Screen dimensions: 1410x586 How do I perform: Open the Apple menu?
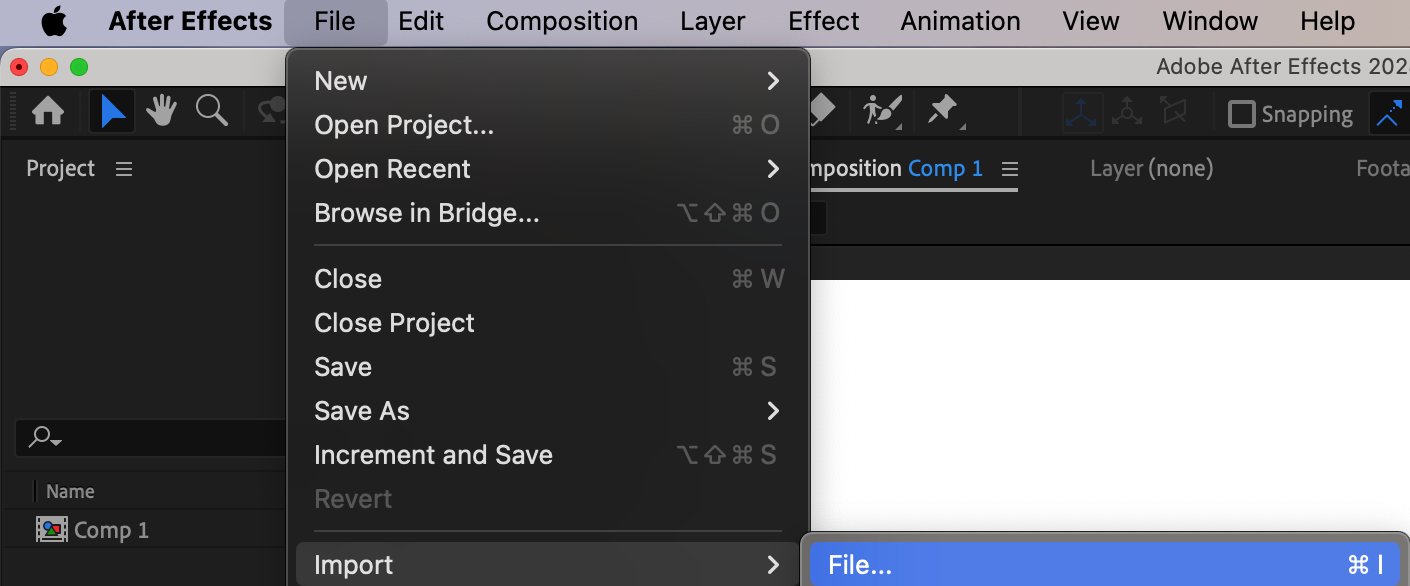click(x=54, y=21)
